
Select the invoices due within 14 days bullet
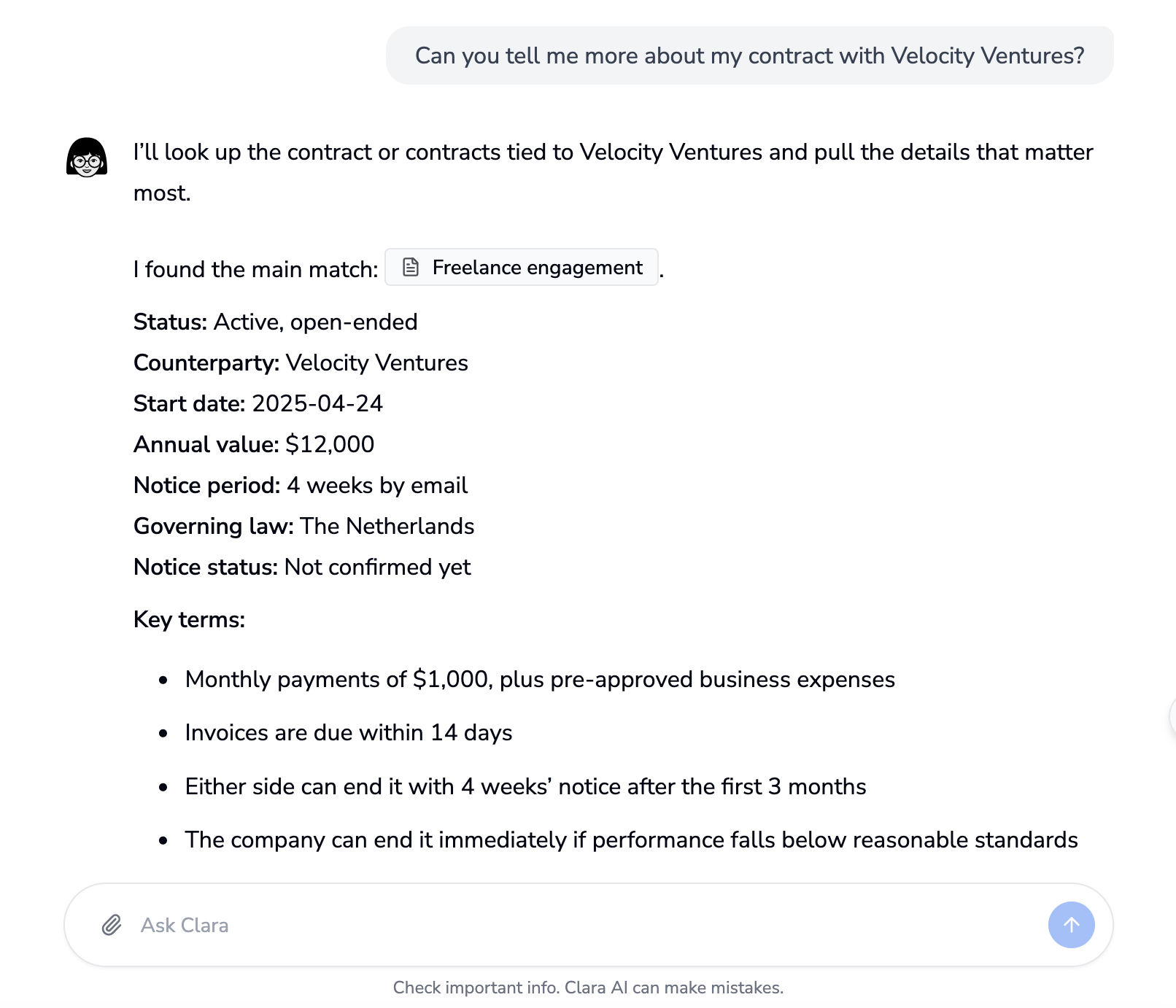(x=348, y=732)
